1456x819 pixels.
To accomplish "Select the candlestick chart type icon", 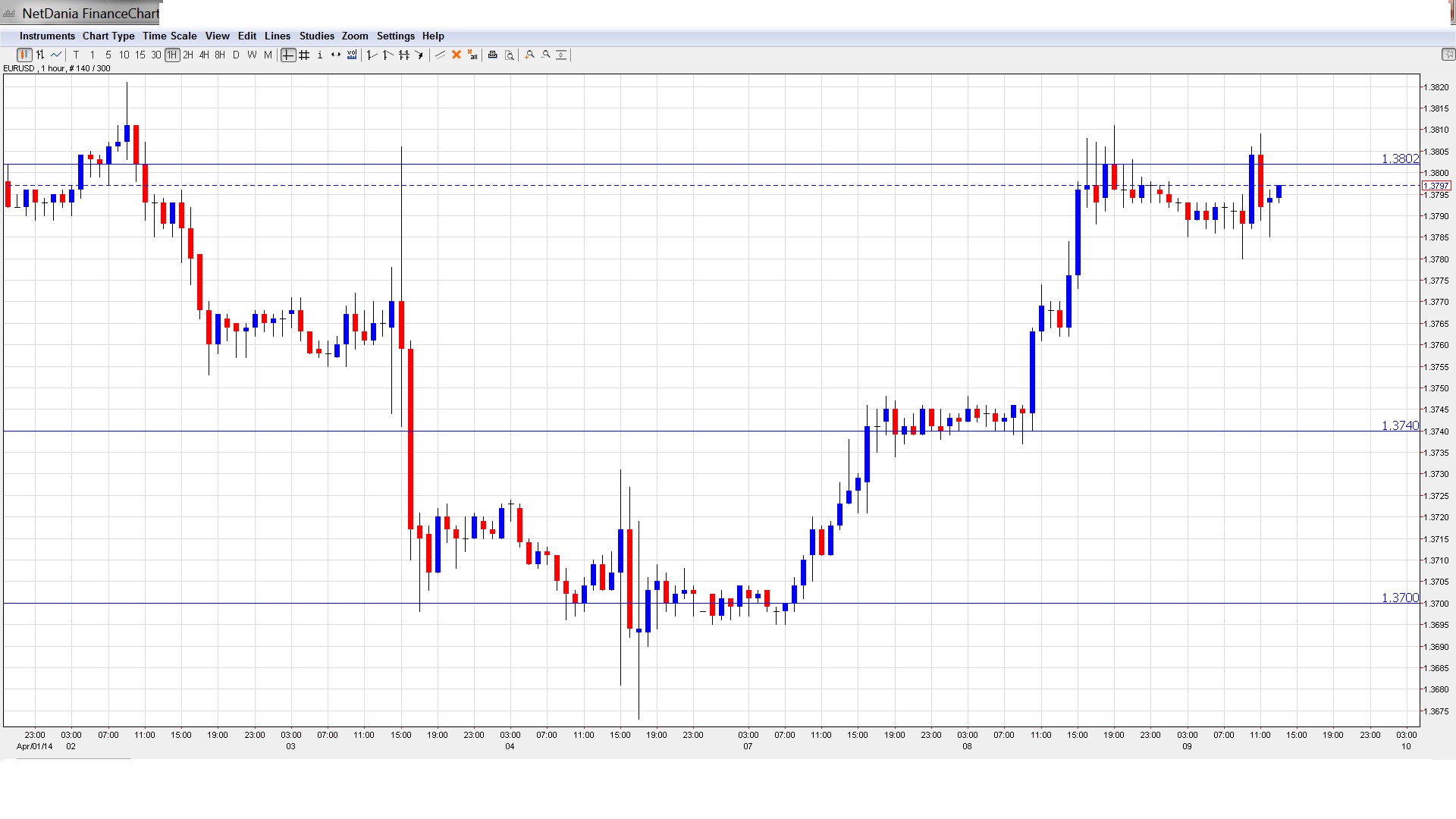I will (24, 55).
